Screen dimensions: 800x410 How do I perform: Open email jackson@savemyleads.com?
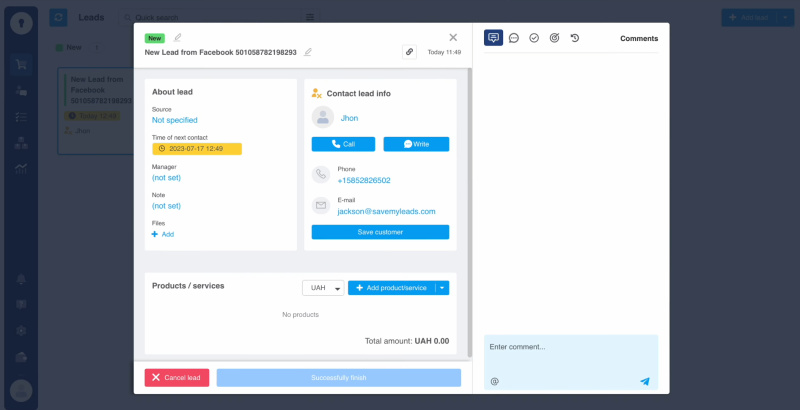pyautogui.click(x=386, y=212)
